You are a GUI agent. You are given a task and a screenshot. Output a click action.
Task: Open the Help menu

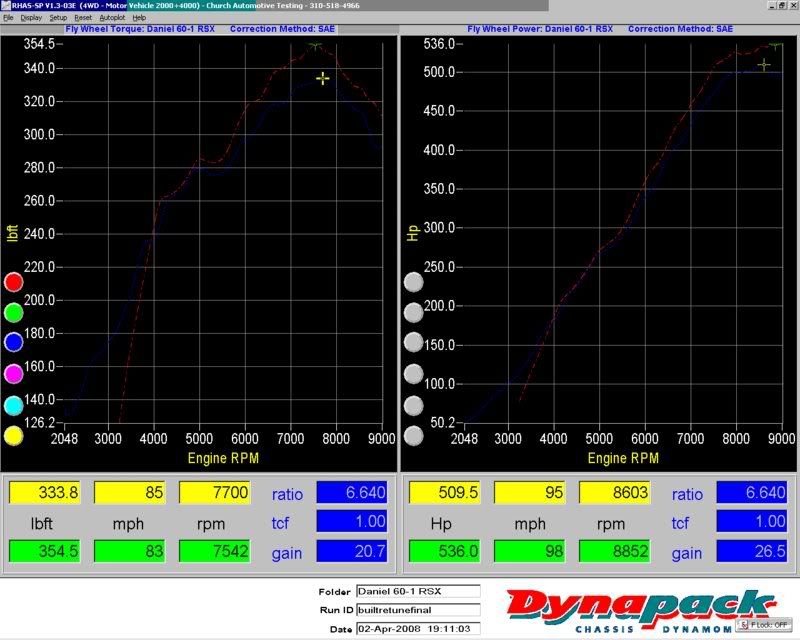pos(139,18)
